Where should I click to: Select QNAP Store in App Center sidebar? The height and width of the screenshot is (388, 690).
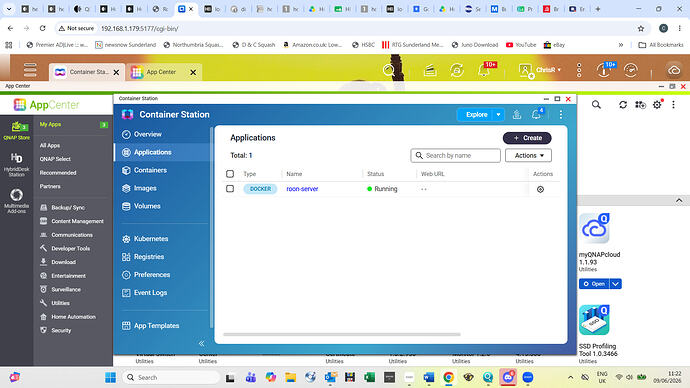pyautogui.click(x=17, y=131)
